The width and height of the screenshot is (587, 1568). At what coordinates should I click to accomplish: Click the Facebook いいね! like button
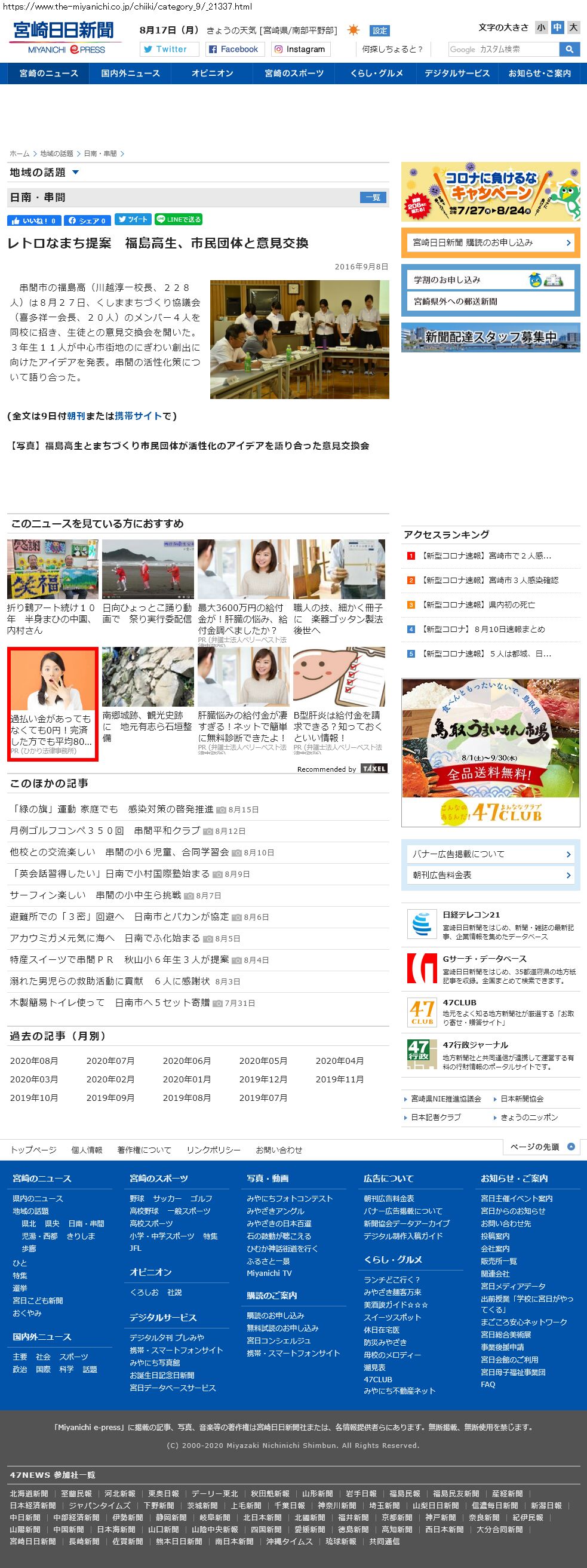(34, 220)
